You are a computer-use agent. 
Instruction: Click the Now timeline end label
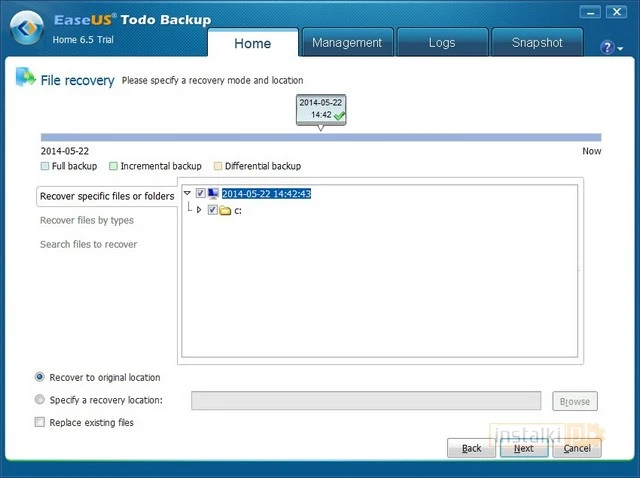click(x=591, y=151)
